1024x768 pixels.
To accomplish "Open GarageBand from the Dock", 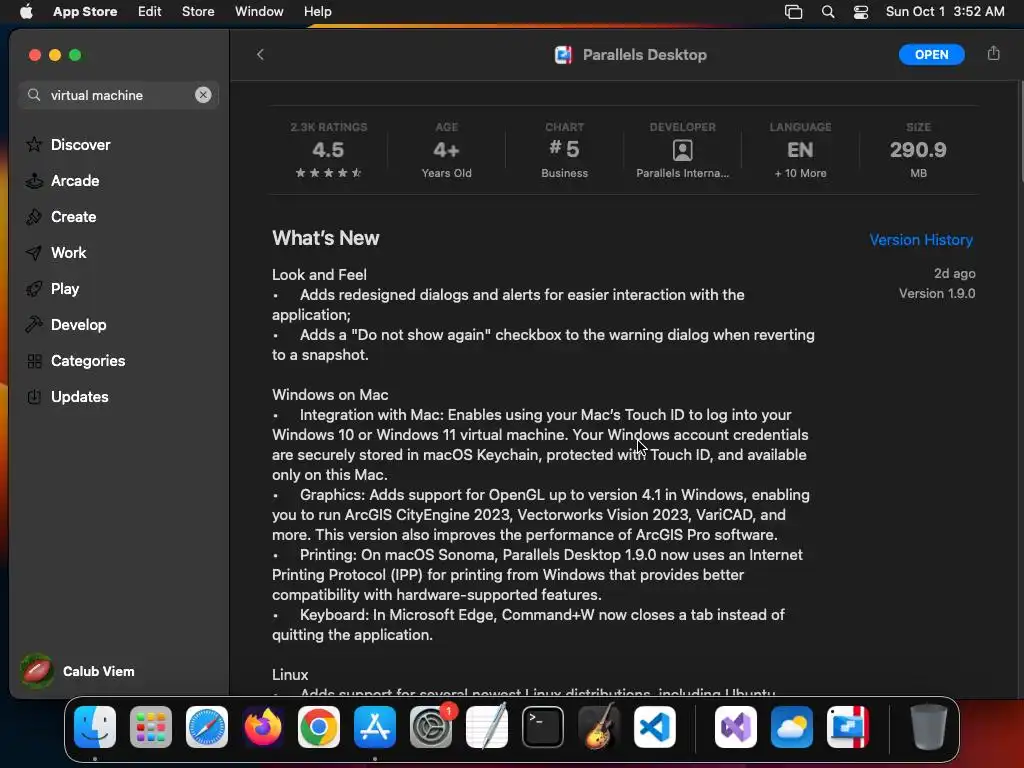I will [x=599, y=727].
